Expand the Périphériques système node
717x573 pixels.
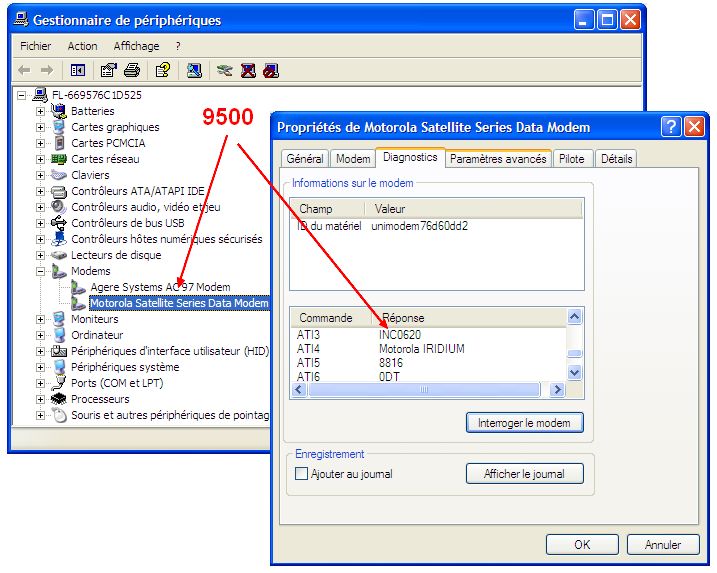[40, 367]
